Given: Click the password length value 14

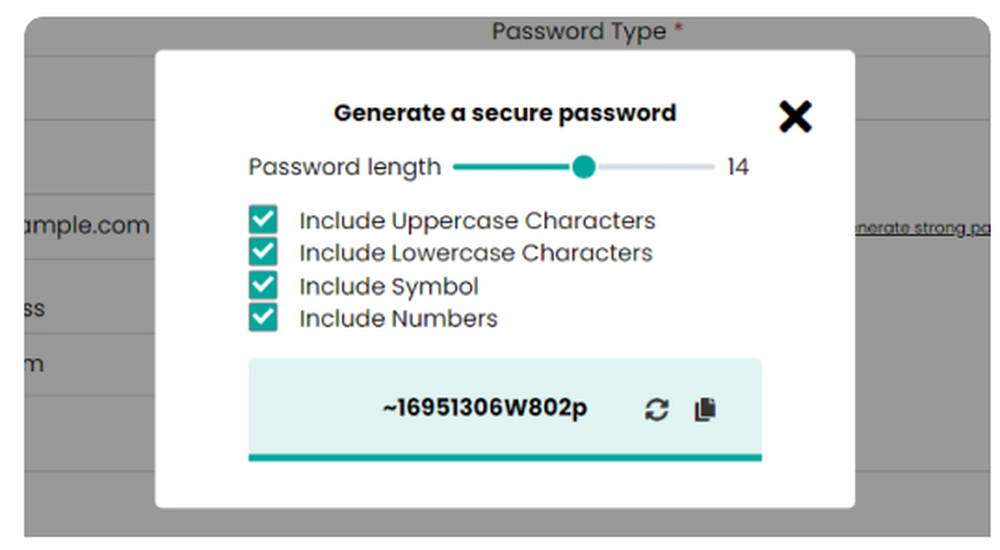Looking at the screenshot, I should (x=738, y=167).
